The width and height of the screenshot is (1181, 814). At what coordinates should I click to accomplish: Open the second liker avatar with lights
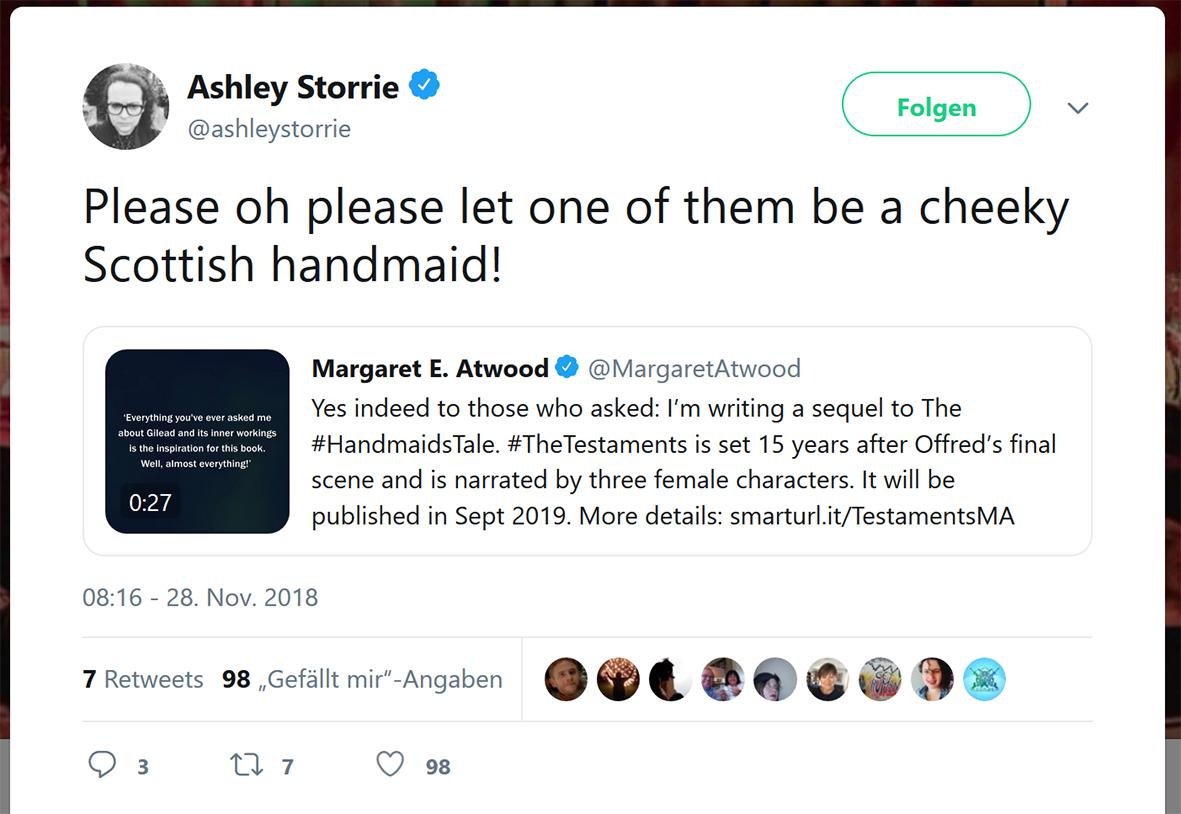point(618,678)
